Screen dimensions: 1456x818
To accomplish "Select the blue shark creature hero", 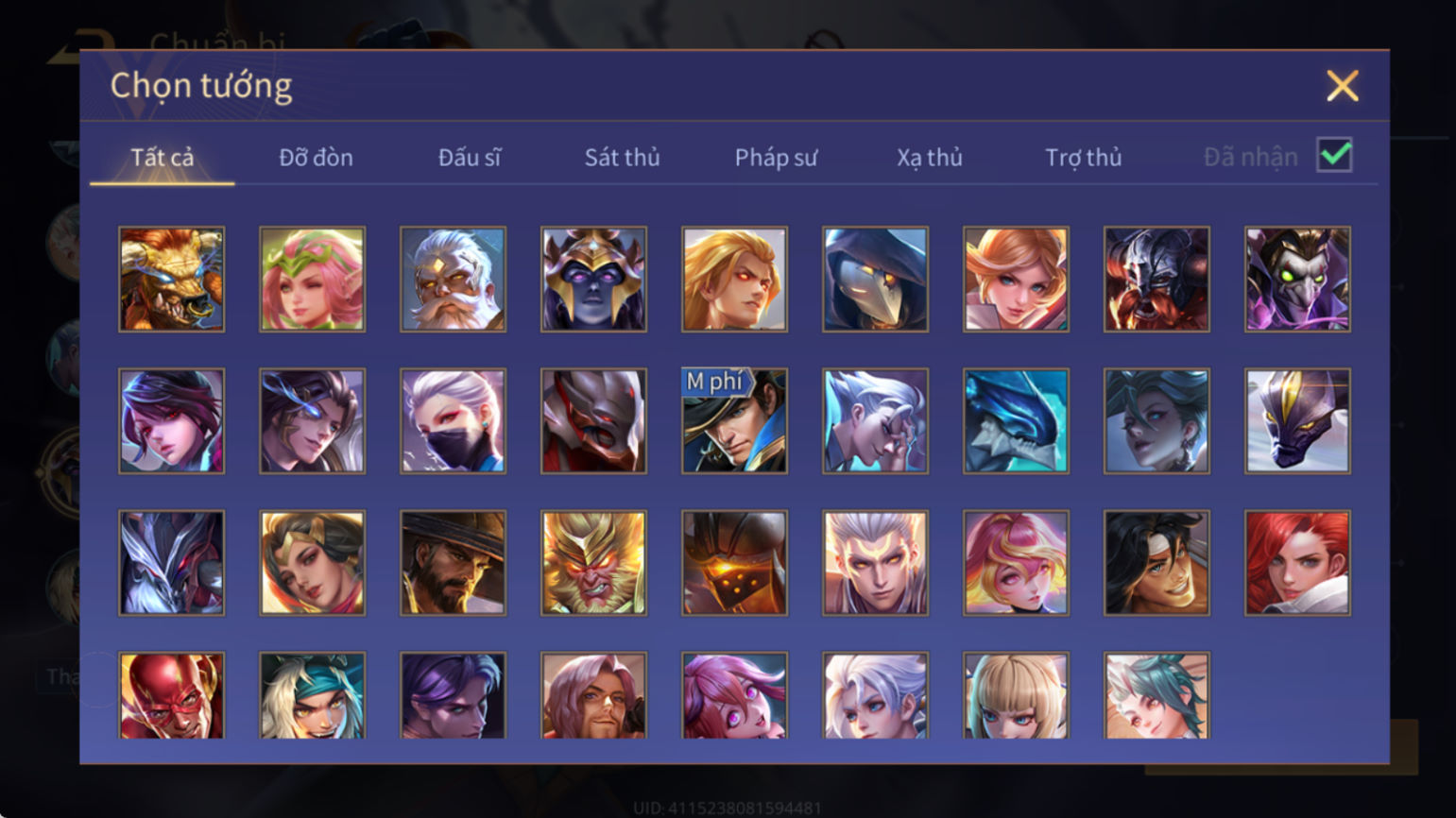I will click(x=1017, y=421).
